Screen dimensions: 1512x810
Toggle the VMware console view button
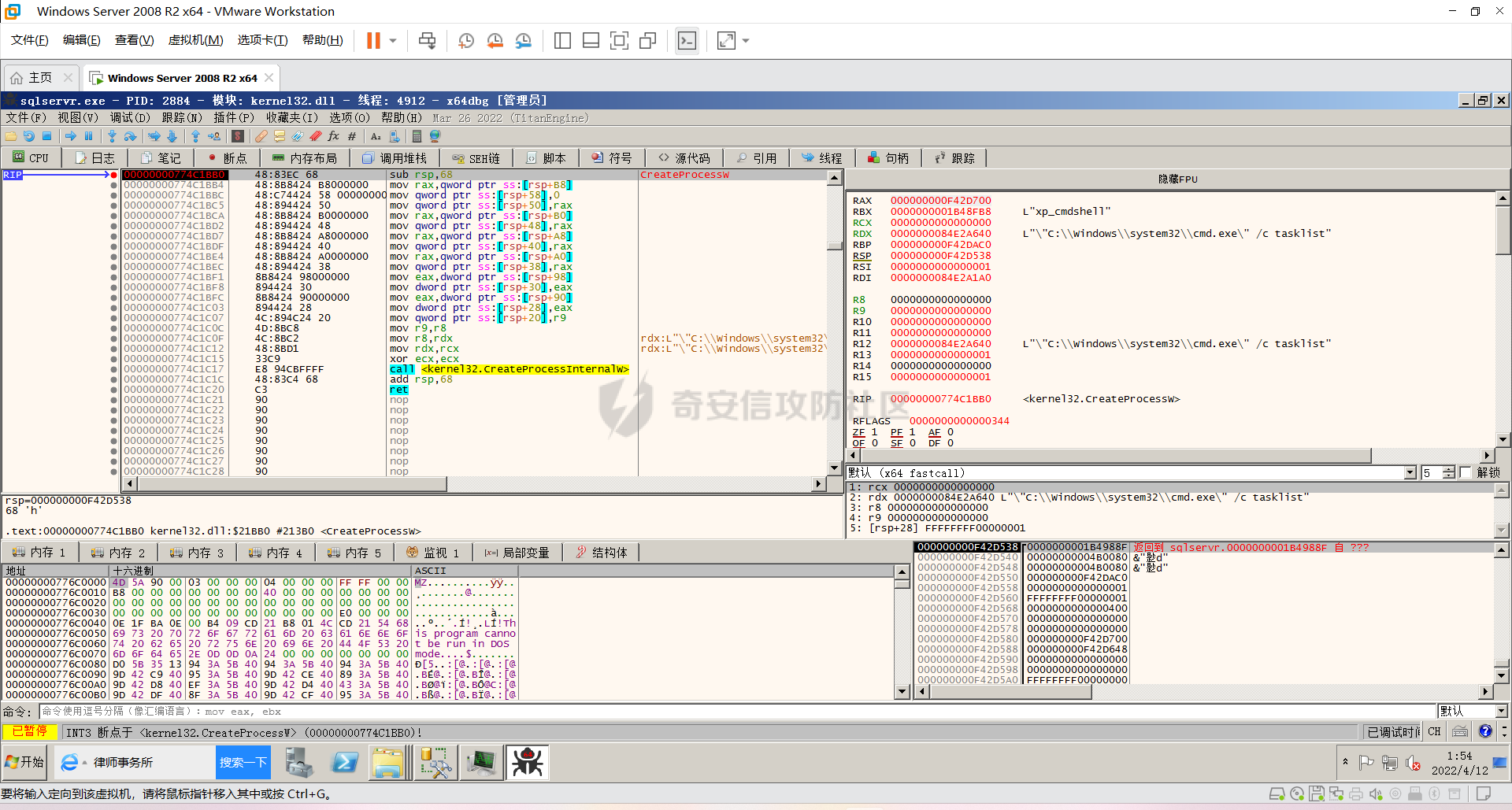click(x=687, y=41)
